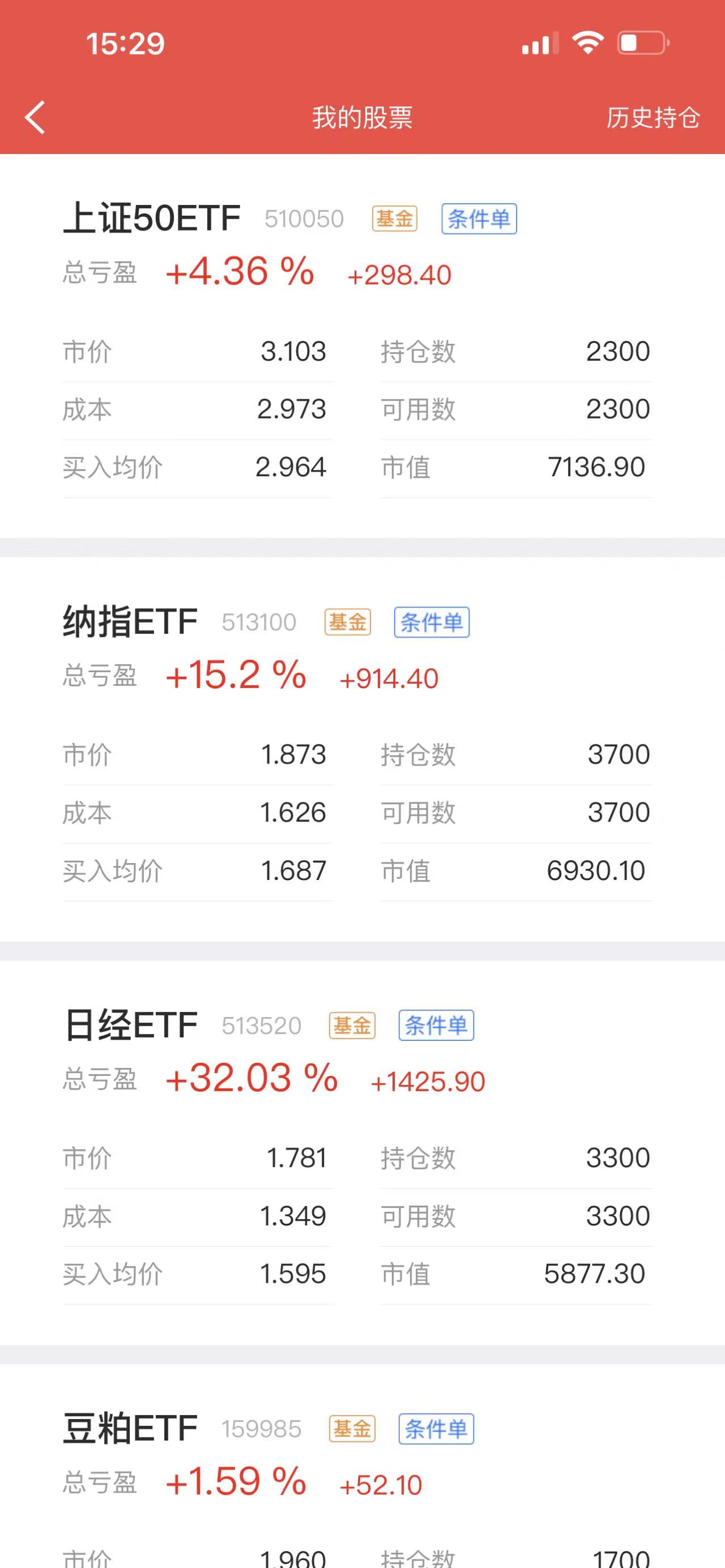
Task: Open 历史持仓 history holdings
Action: click(x=652, y=117)
